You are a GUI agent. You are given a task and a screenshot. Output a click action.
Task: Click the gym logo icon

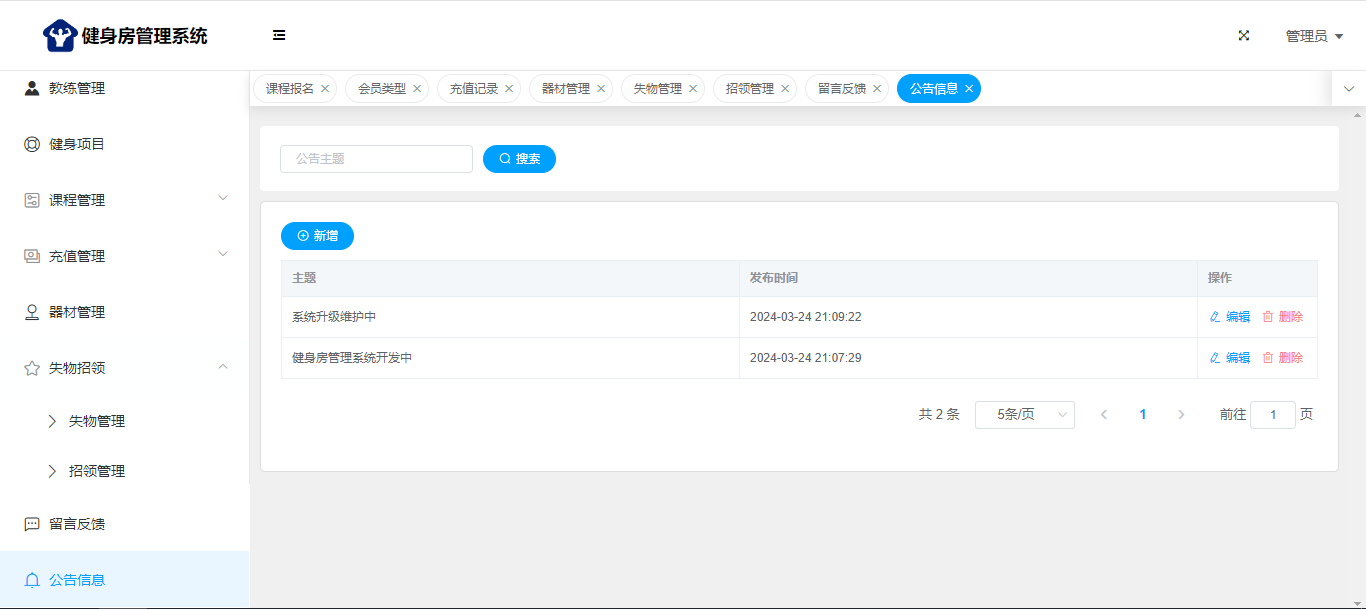tap(60, 36)
